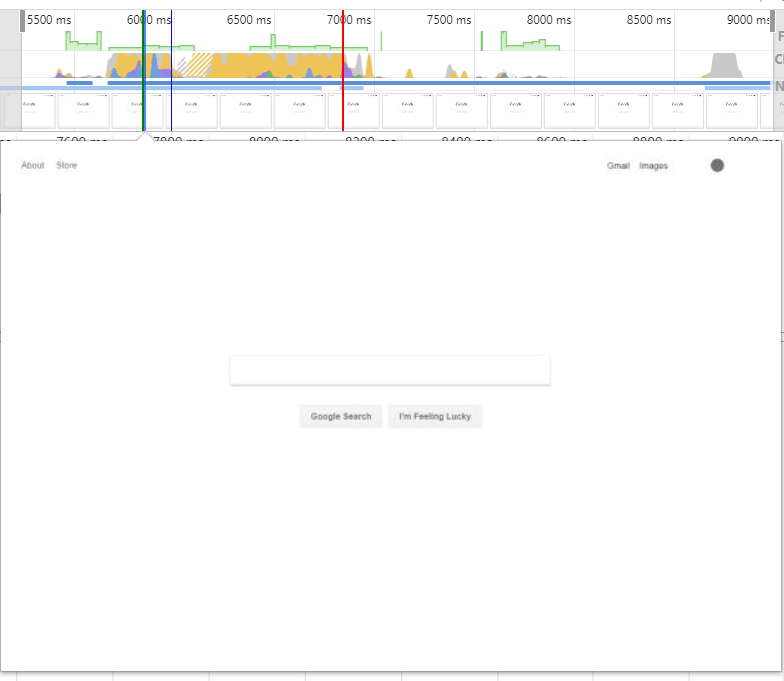Viewport: 784px width, 681px height.
Task: Select the blue DOMContentLoaded marker line
Action: (x=172, y=70)
